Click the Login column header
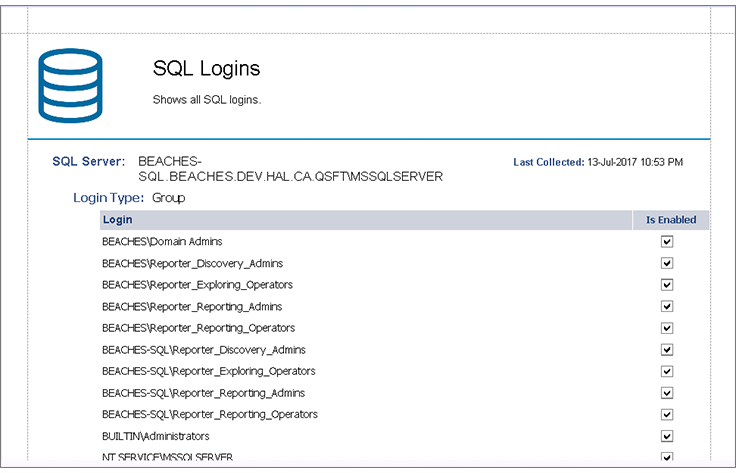Image resolution: width=736 pixels, height=473 pixels. pos(118,220)
